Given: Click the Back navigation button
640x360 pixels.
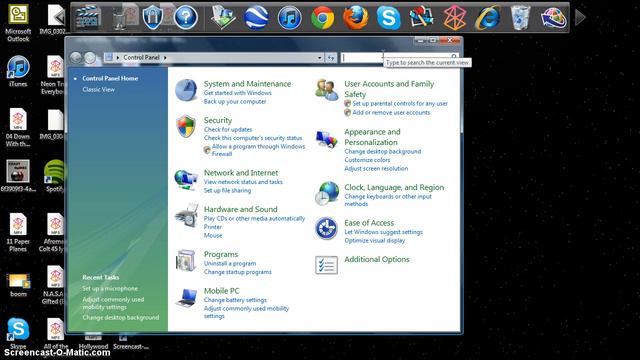Looking at the screenshot, I should pyautogui.click(x=76, y=58).
